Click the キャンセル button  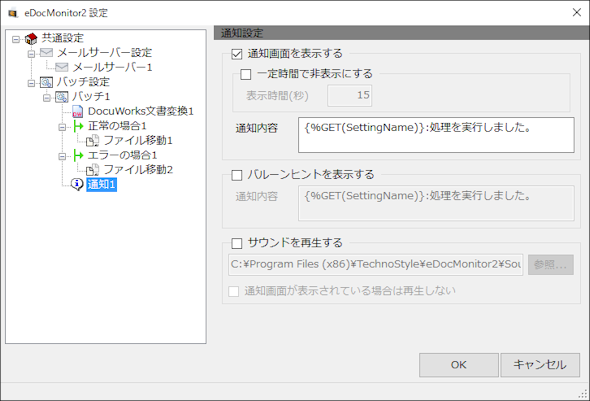(540, 365)
